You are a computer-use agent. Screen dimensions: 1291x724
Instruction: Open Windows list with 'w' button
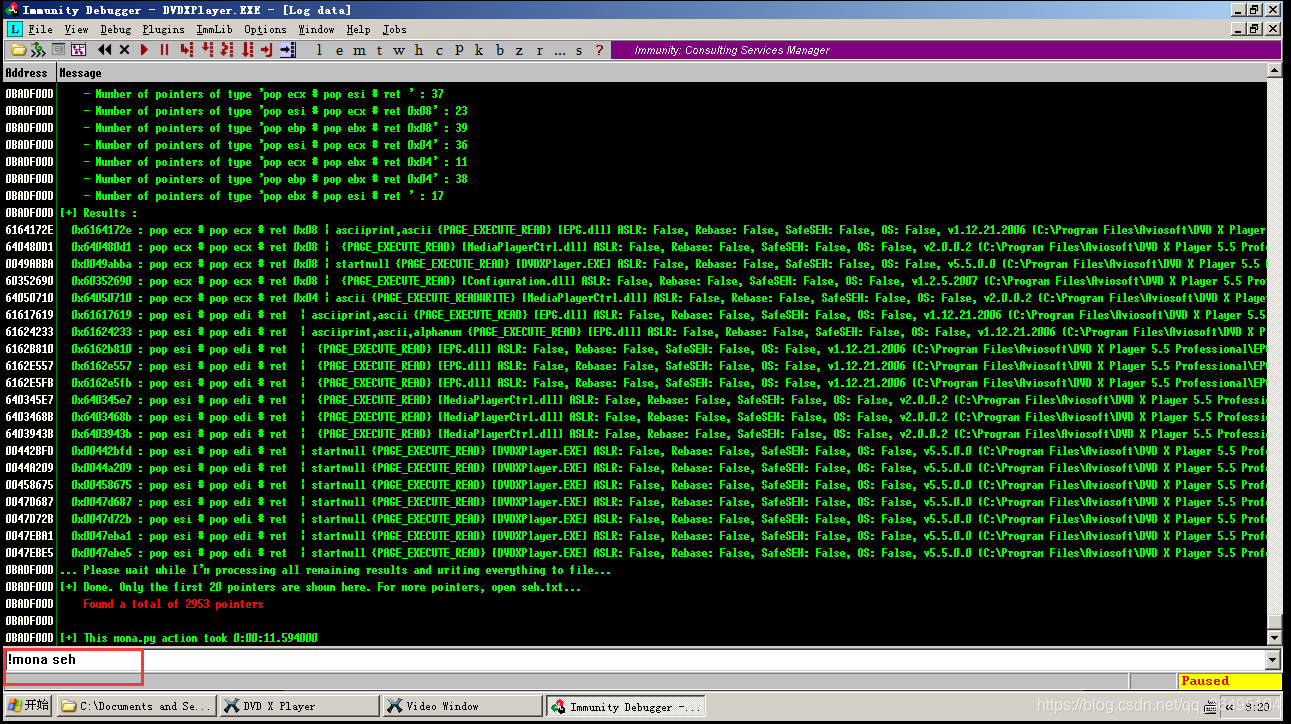coord(399,50)
